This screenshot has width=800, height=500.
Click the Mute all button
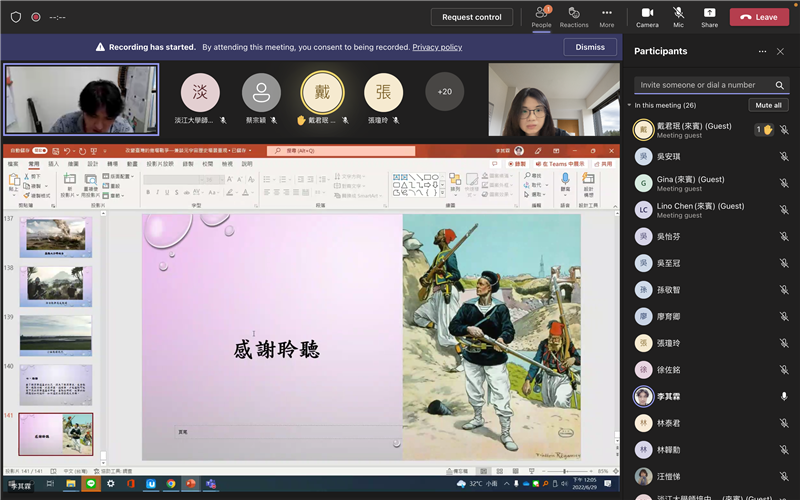768,105
